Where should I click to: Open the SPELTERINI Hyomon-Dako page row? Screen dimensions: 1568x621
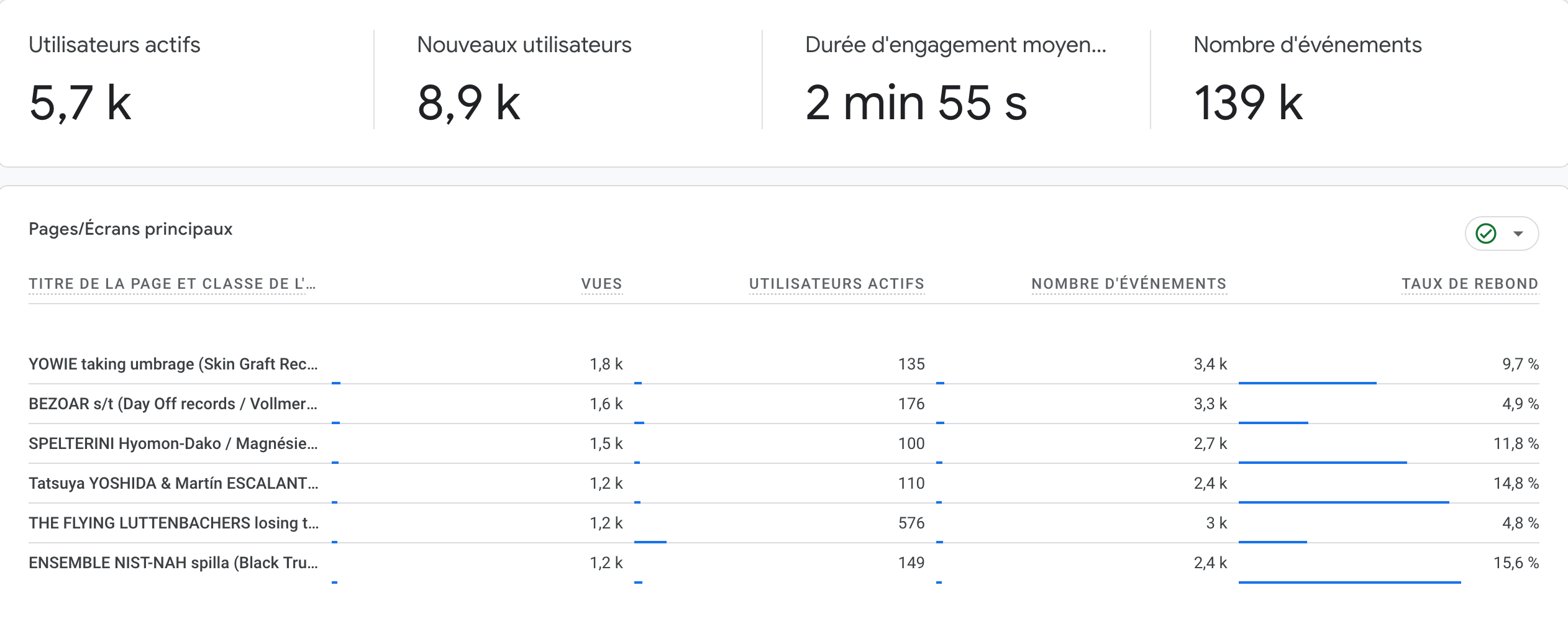pos(173,443)
